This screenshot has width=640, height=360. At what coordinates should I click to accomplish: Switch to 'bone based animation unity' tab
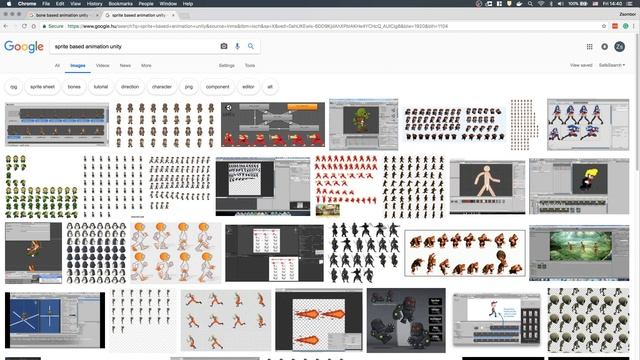(62, 15)
